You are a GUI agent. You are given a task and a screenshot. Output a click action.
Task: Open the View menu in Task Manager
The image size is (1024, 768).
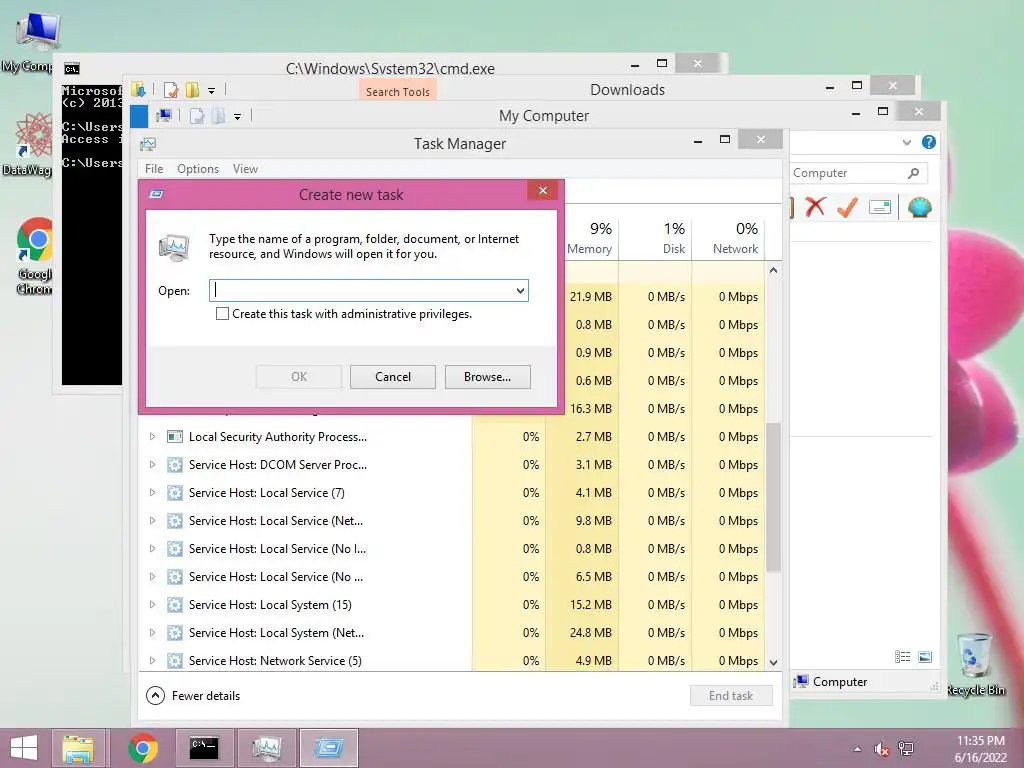(x=245, y=168)
